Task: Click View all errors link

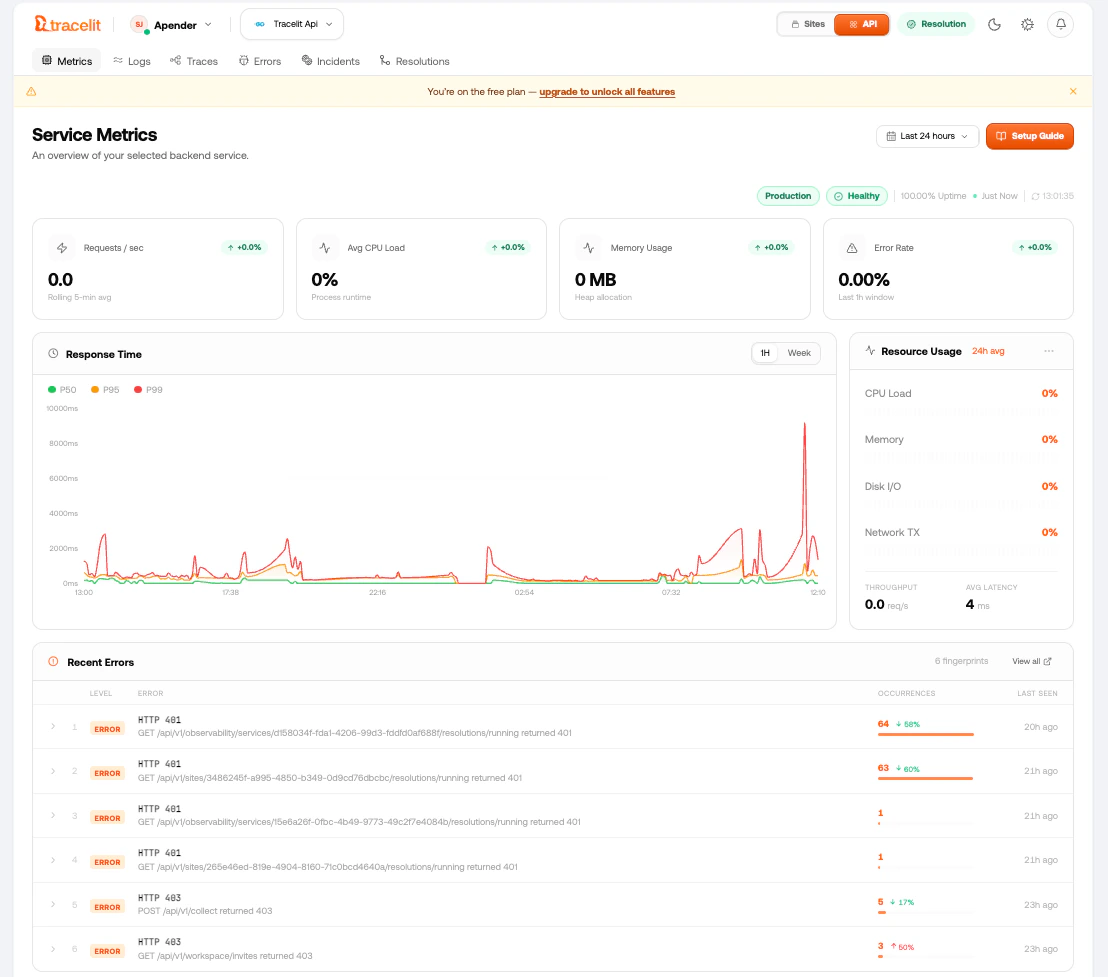Action: (x=1032, y=662)
